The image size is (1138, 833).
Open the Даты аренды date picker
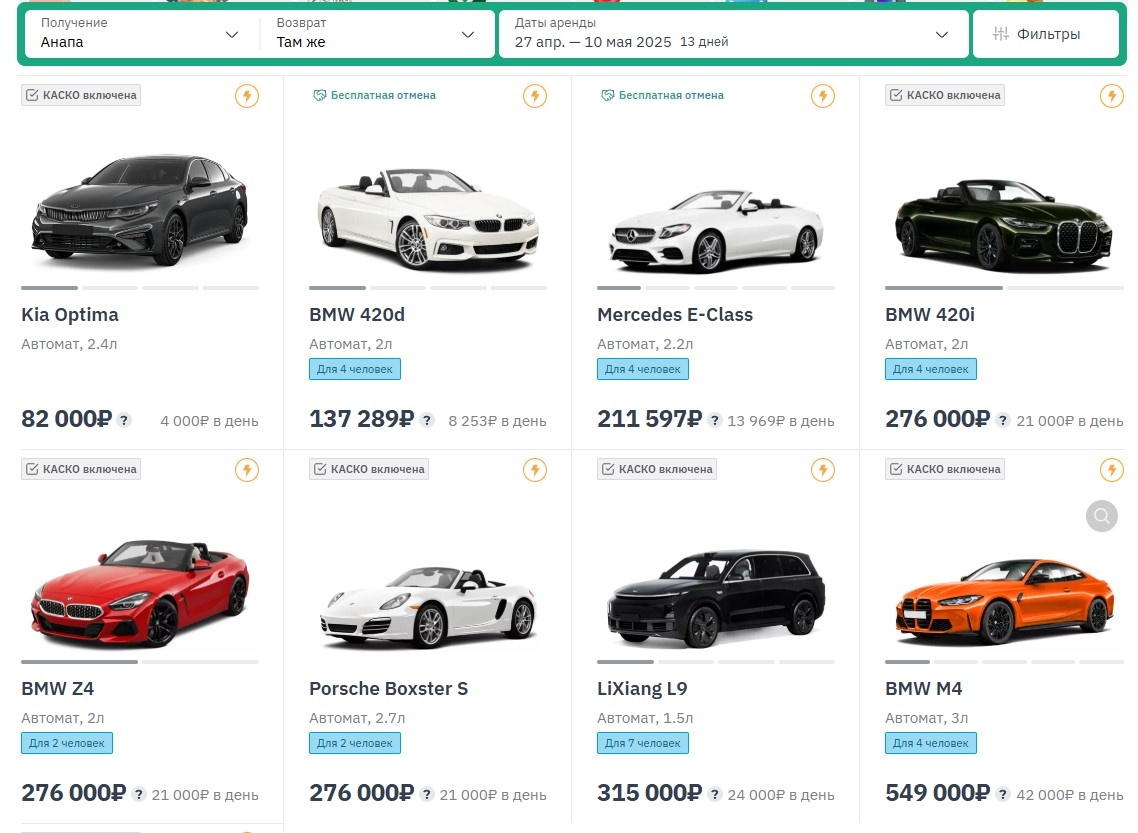[731, 34]
